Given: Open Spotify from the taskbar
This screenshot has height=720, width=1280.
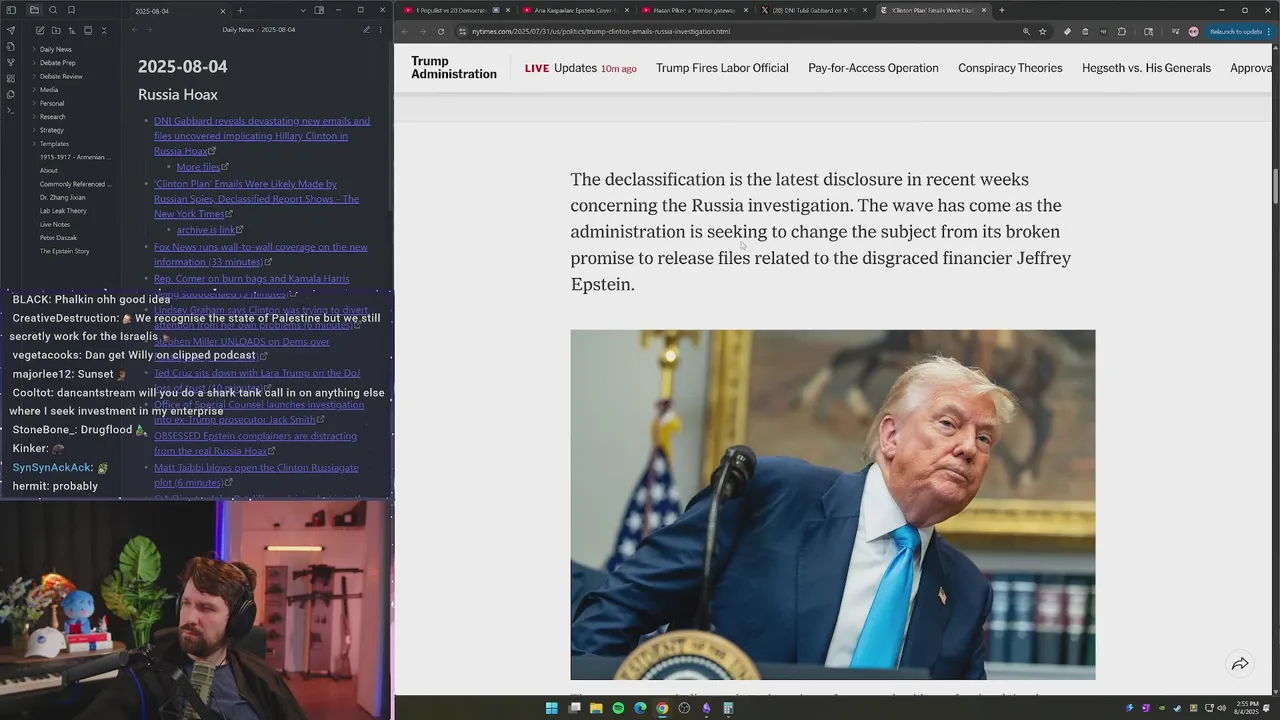Looking at the screenshot, I should pos(618,708).
